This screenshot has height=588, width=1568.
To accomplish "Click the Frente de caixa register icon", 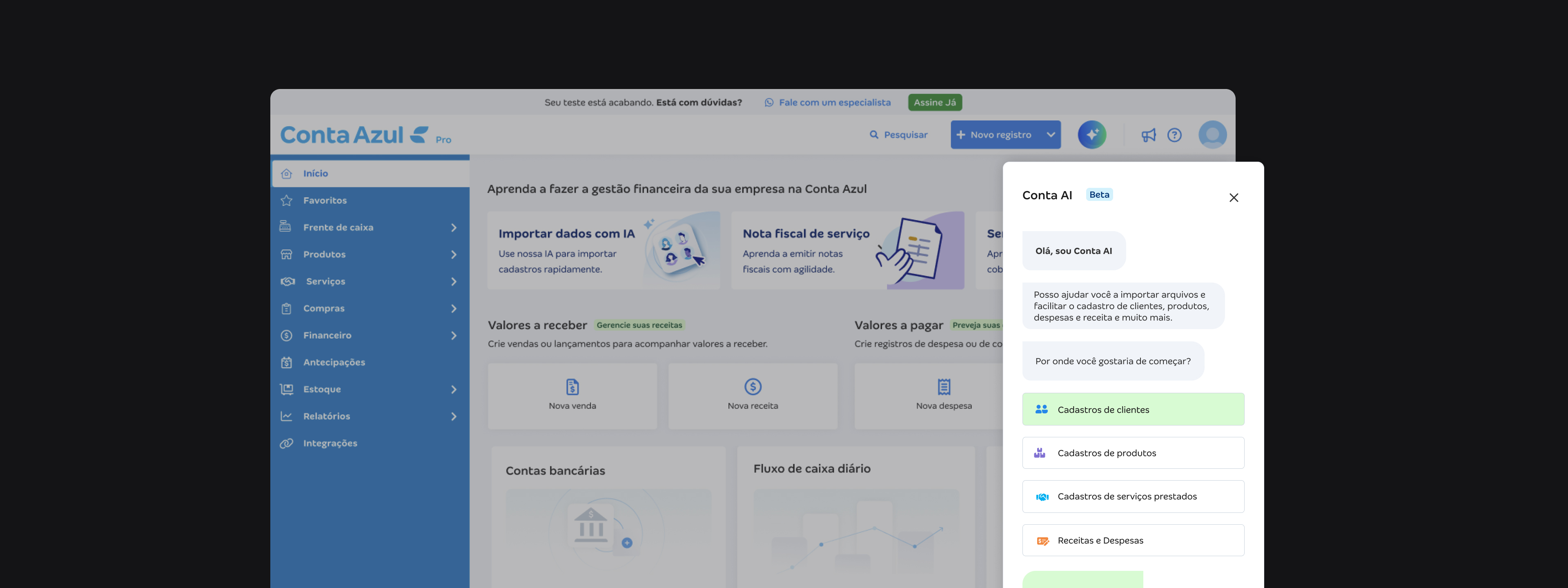I will (x=285, y=227).
